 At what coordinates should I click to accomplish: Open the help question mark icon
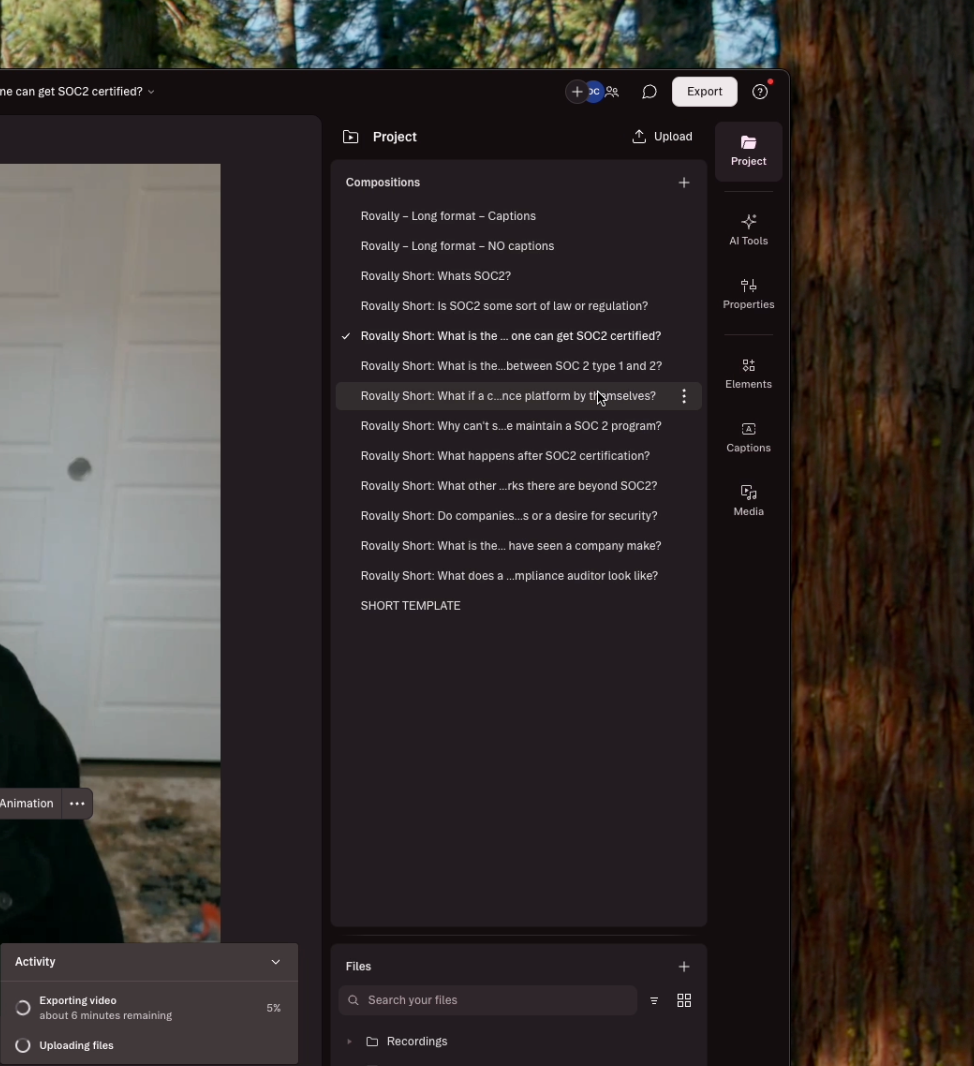pyautogui.click(x=760, y=92)
